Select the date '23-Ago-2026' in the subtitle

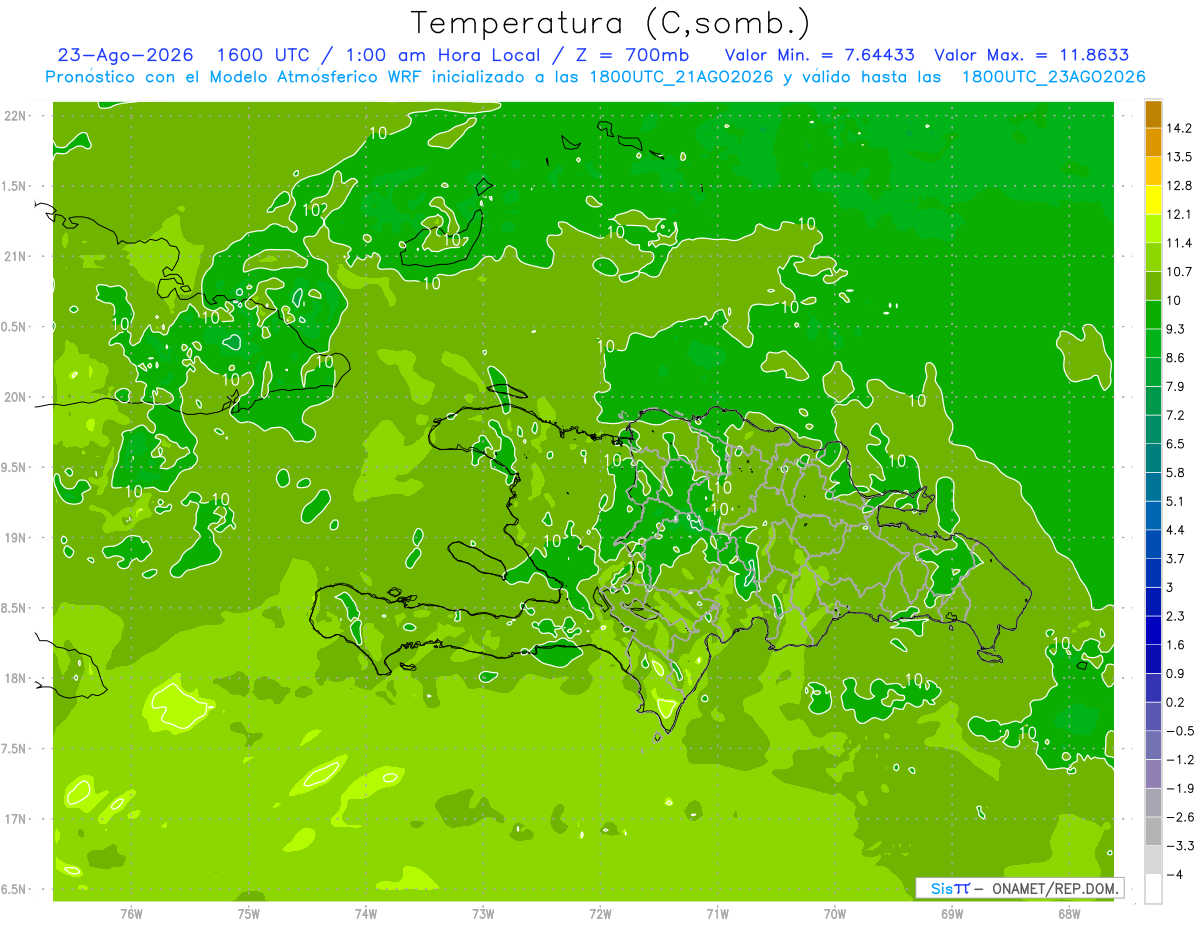click(x=125, y=55)
